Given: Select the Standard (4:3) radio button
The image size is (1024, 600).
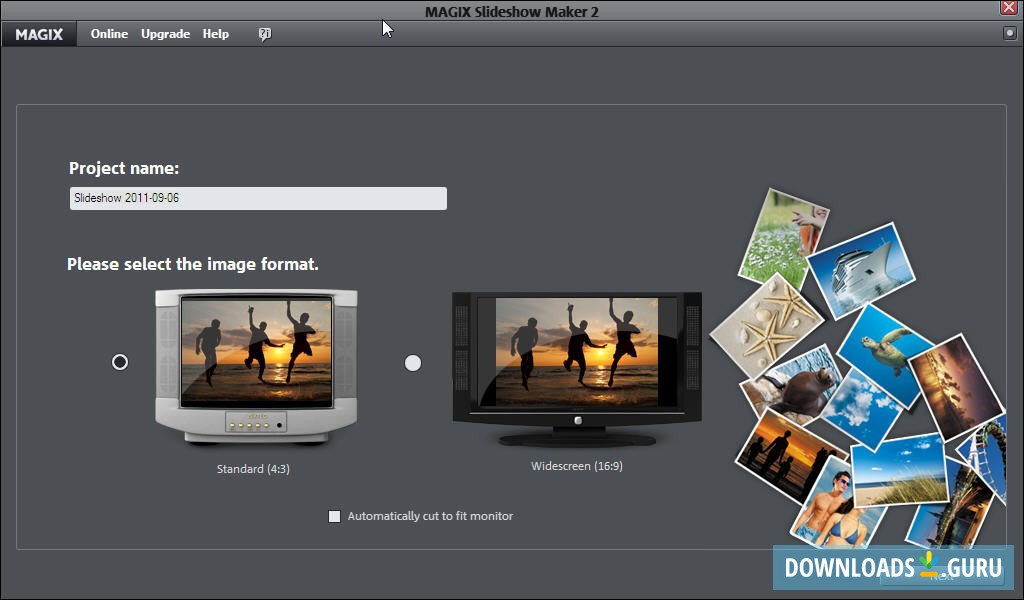Looking at the screenshot, I should pyautogui.click(x=120, y=362).
